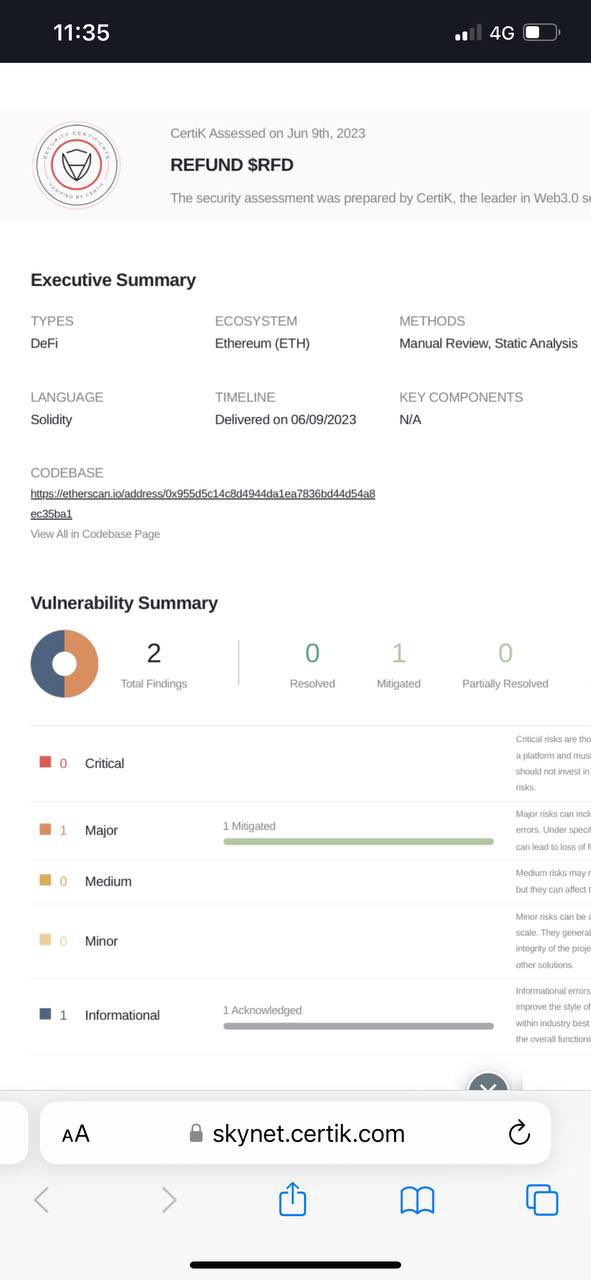Open Safari bookmarks
The height and width of the screenshot is (1280, 591).
(417, 1200)
